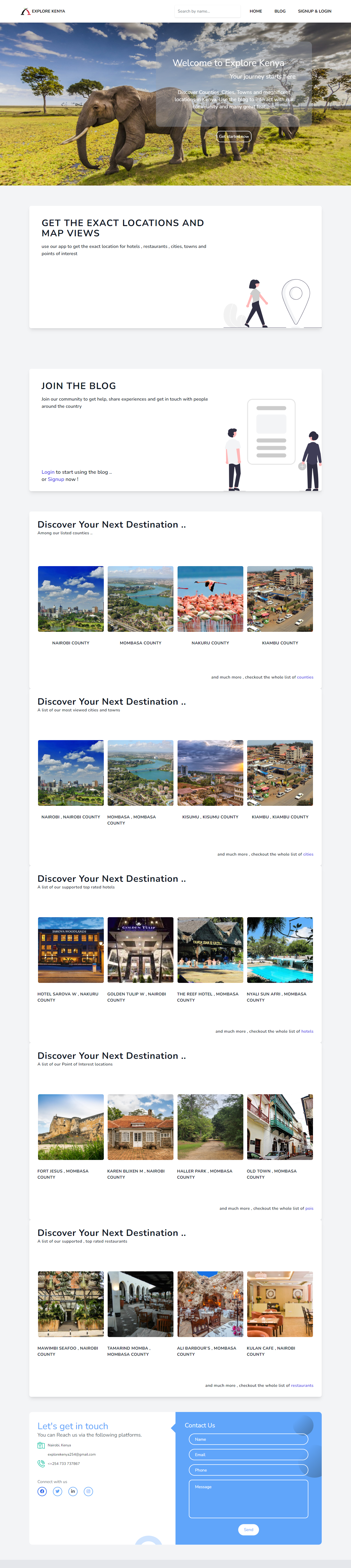The image size is (351, 1568).
Task: Go to the HOME menu item
Action: coord(256,11)
